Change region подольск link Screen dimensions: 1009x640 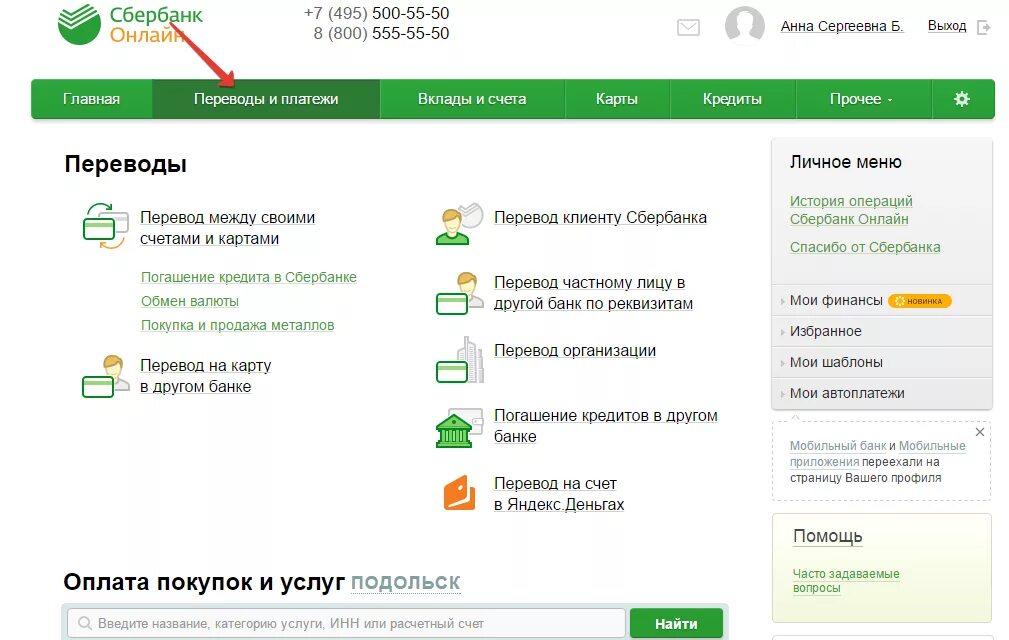pos(405,581)
